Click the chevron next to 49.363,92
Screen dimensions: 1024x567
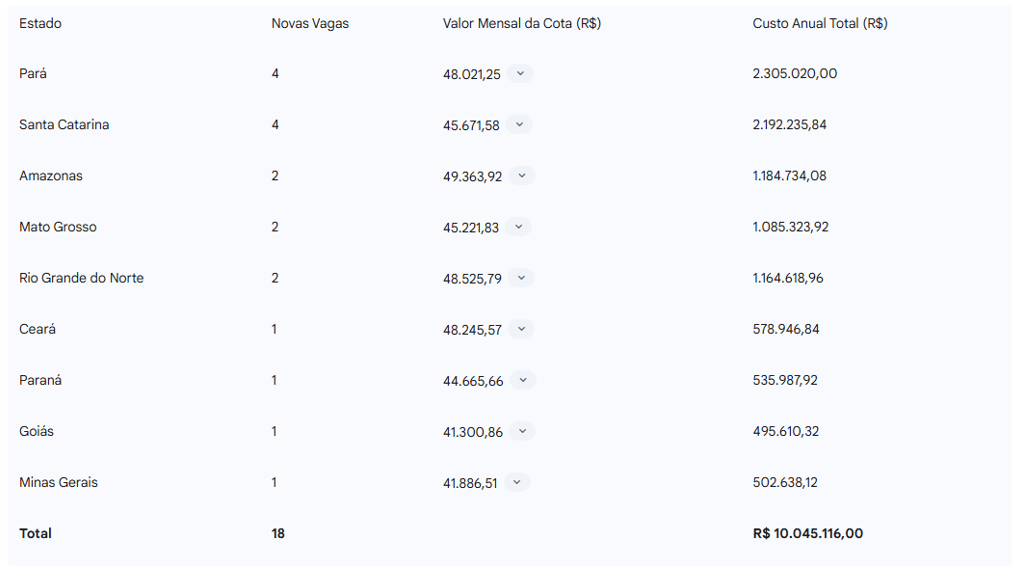coord(522,176)
